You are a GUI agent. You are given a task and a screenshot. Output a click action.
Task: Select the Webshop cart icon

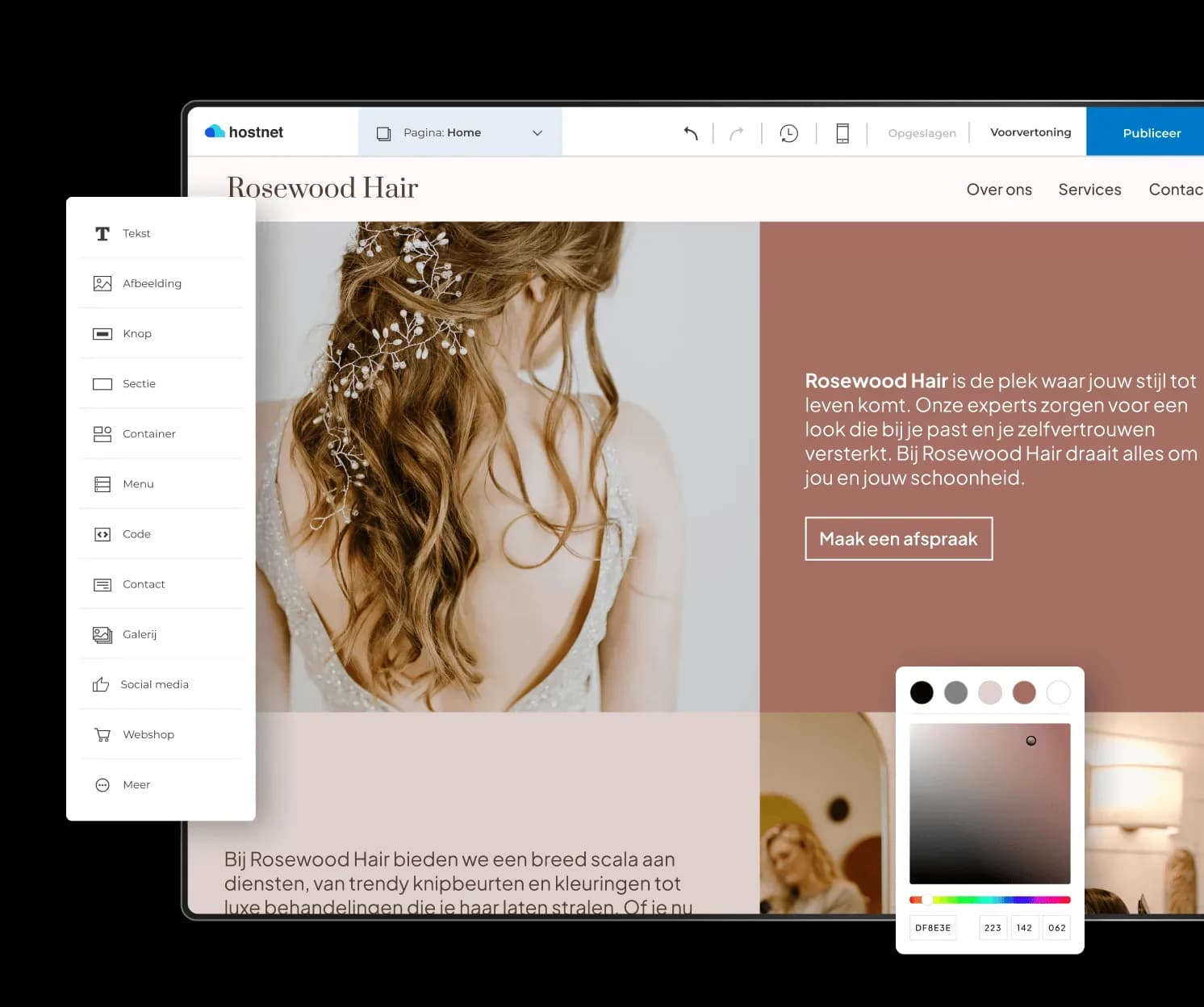click(x=102, y=735)
